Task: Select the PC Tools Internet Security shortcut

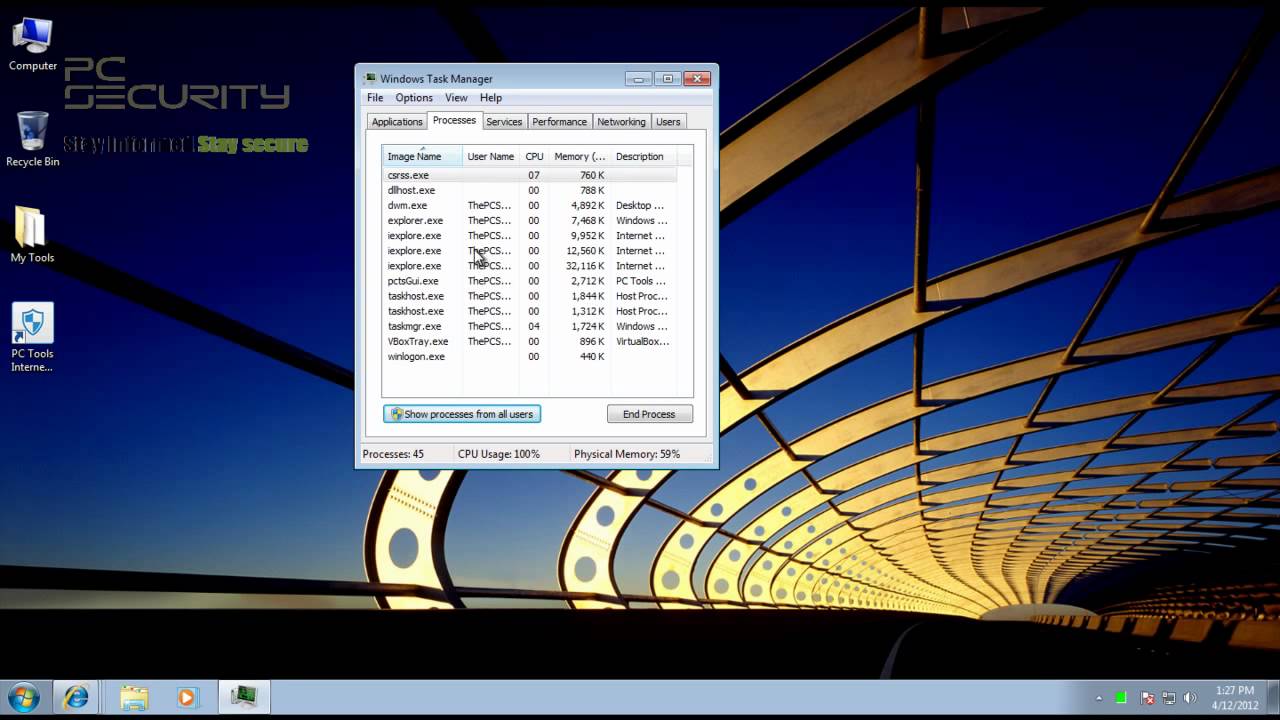Action: 32,338
